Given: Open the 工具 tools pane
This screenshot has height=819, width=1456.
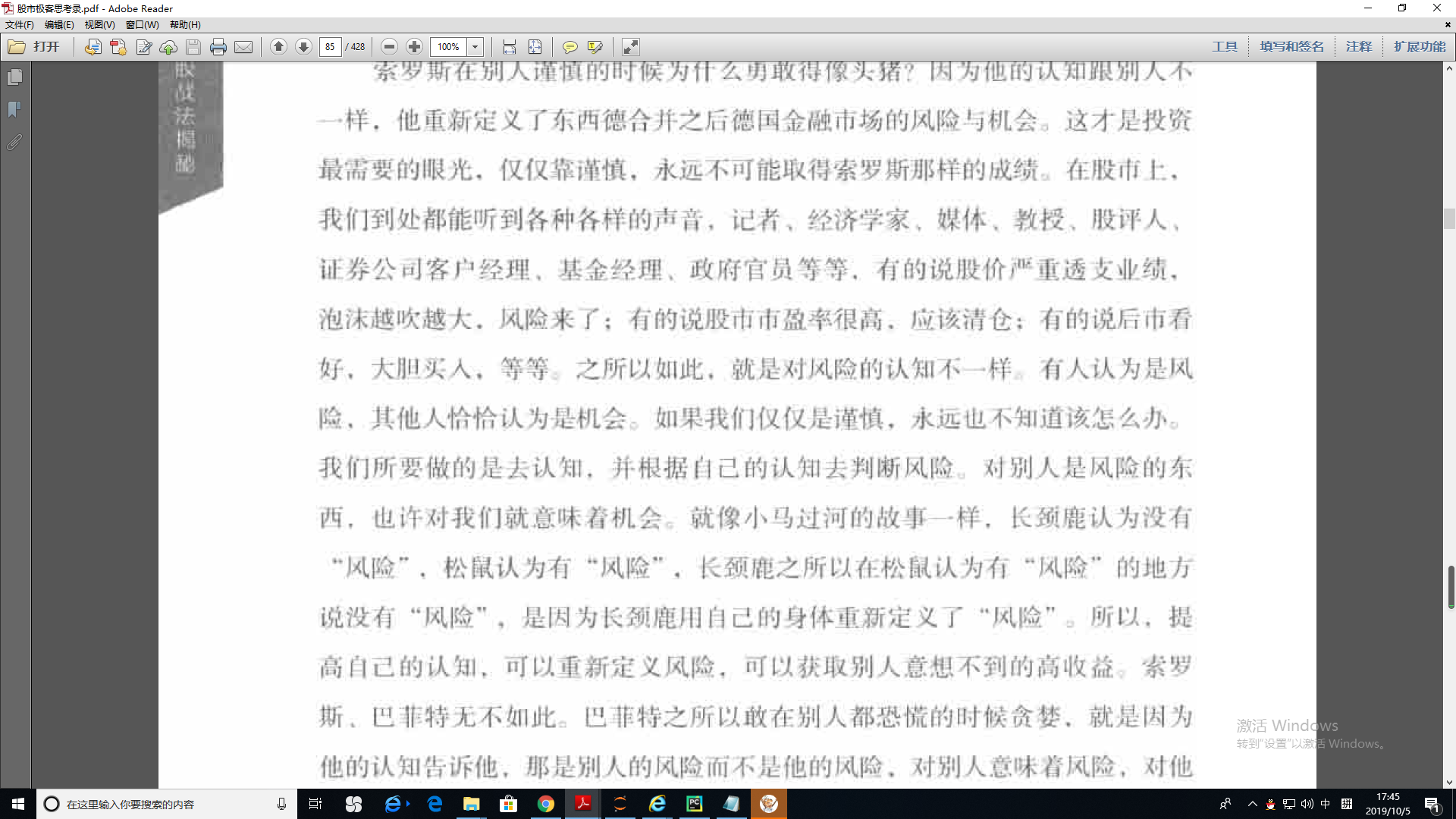Looking at the screenshot, I should (1225, 47).
